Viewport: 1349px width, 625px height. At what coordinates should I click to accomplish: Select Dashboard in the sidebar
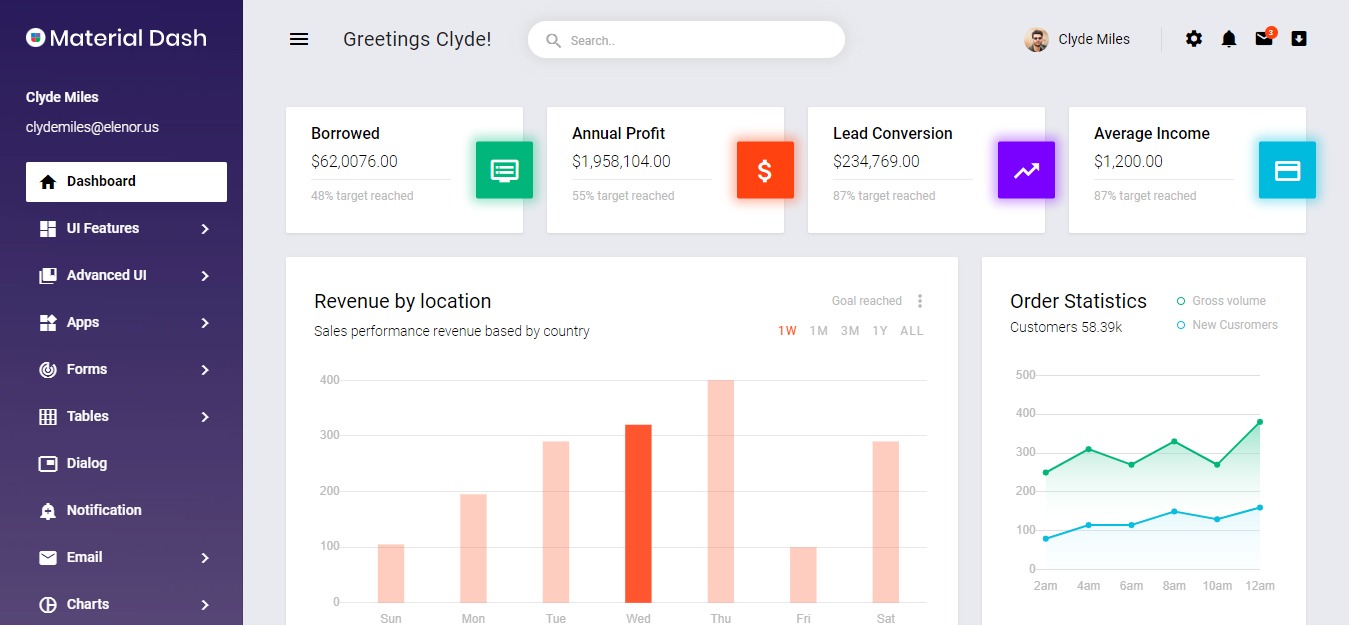point(126,182)
